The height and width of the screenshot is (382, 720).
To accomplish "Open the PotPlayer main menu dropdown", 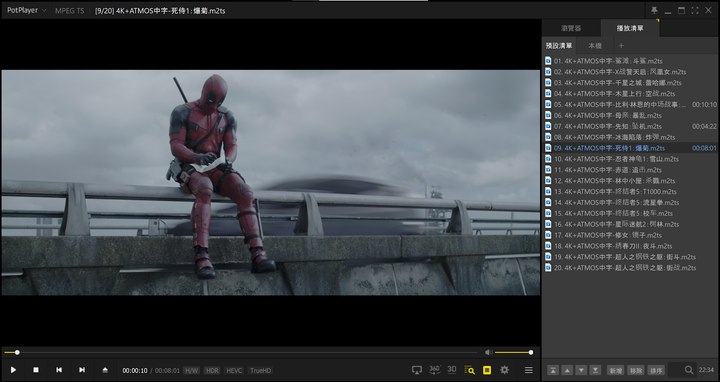I will pos(27,10).
